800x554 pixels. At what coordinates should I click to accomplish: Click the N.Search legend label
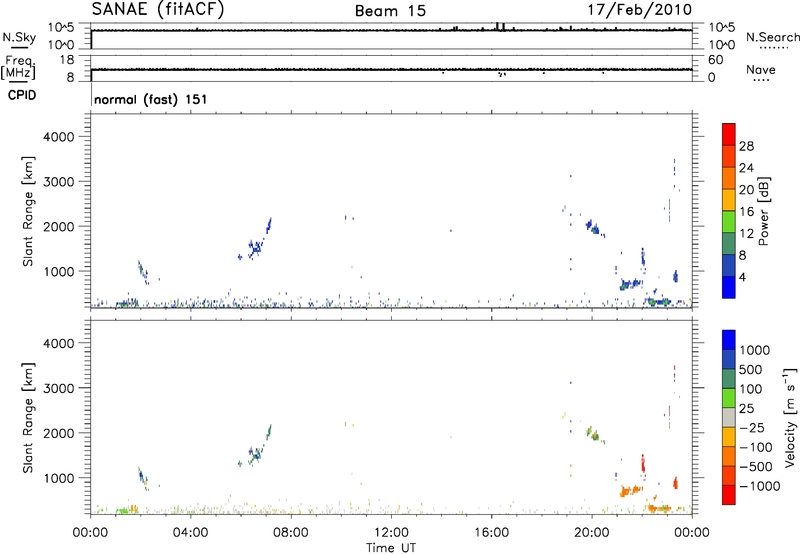(x=773, y=37)
